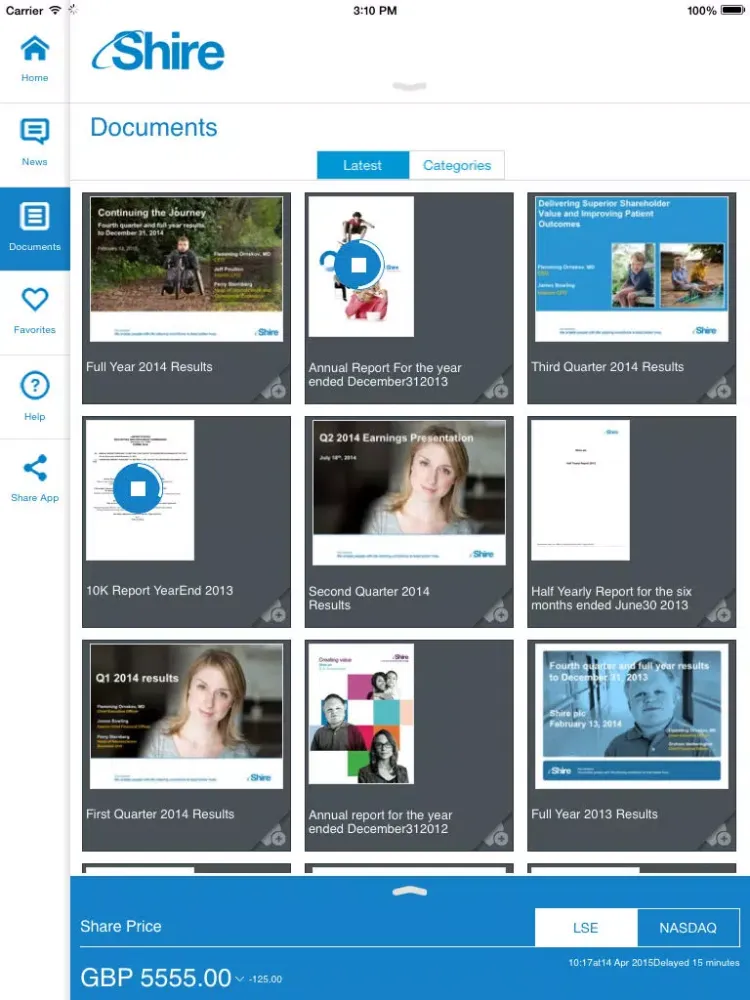Open Annual report 2012 cover thumbnail

click(x=361, y=714)
